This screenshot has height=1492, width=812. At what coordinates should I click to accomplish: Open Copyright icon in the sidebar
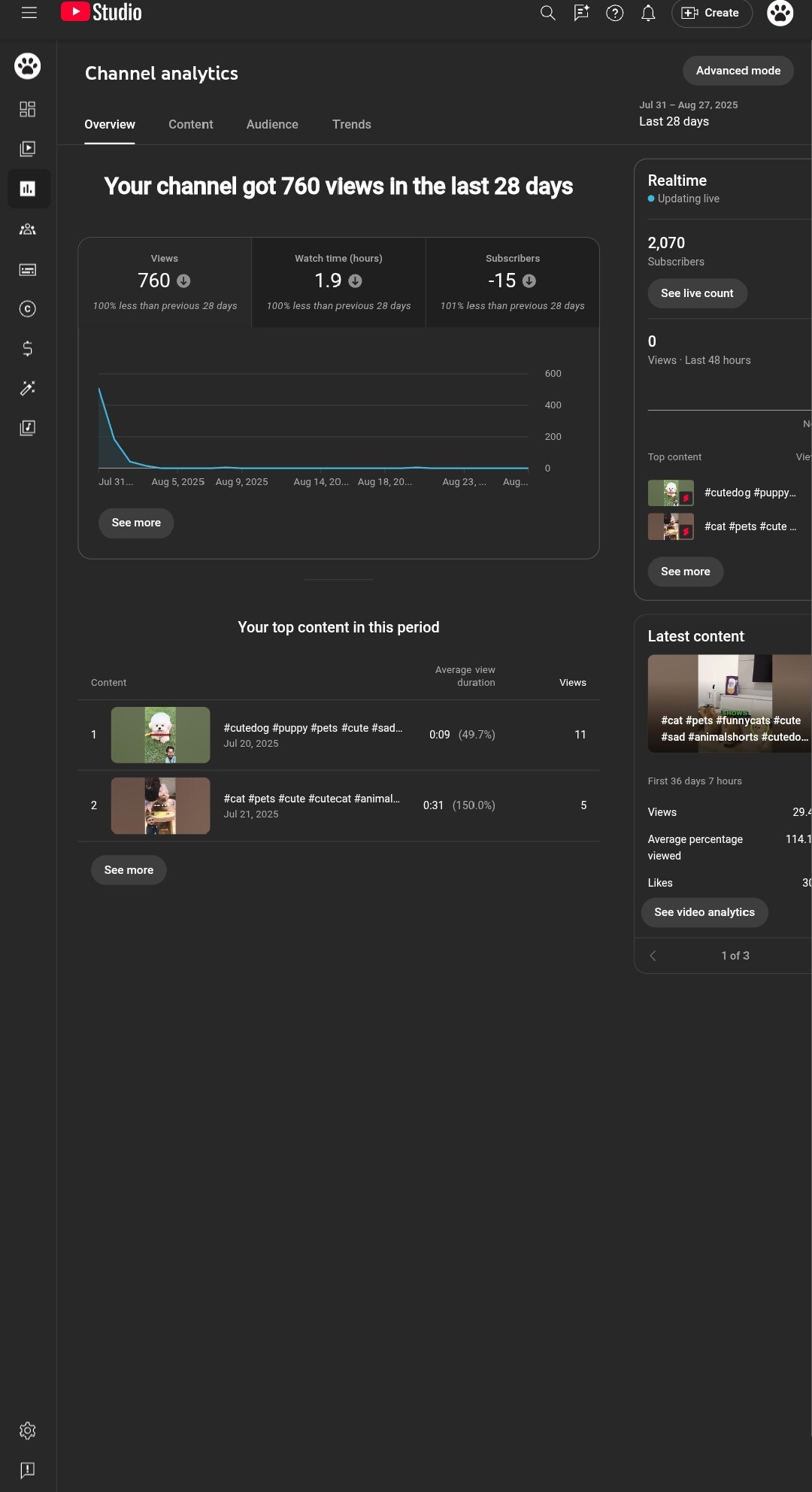pos(28,309)
